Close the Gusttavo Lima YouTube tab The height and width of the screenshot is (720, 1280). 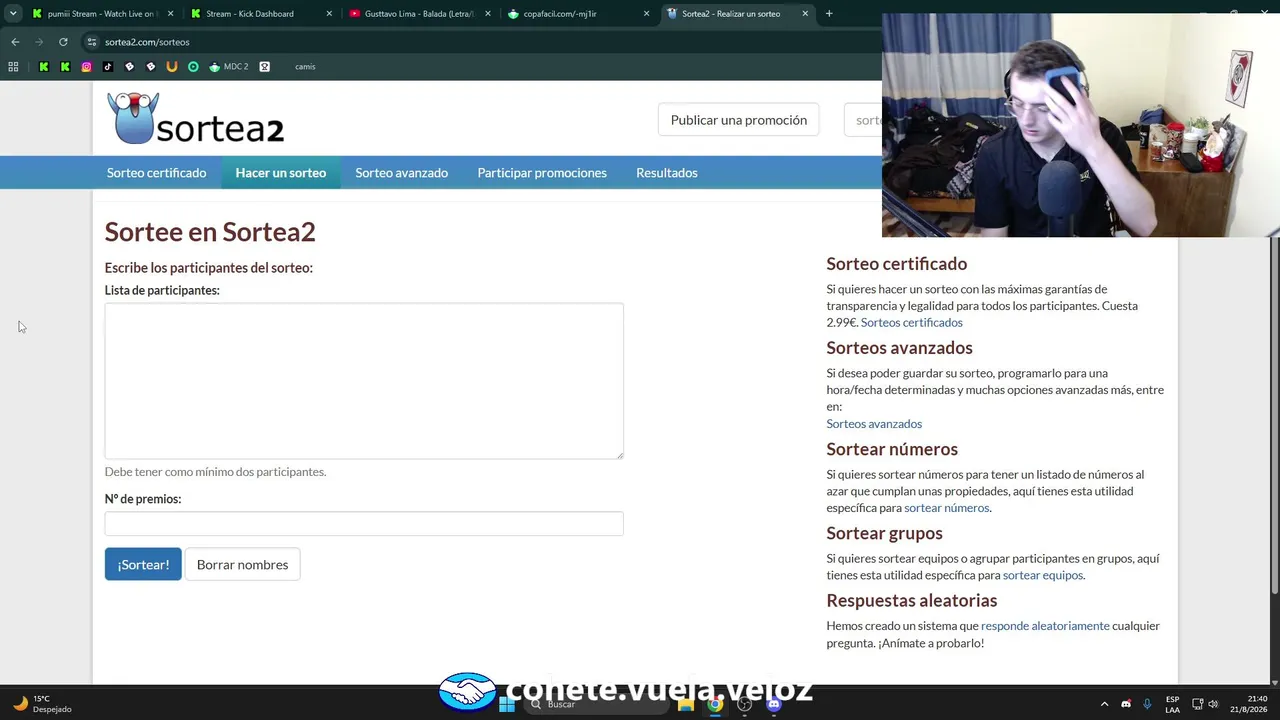coord(487,14)
